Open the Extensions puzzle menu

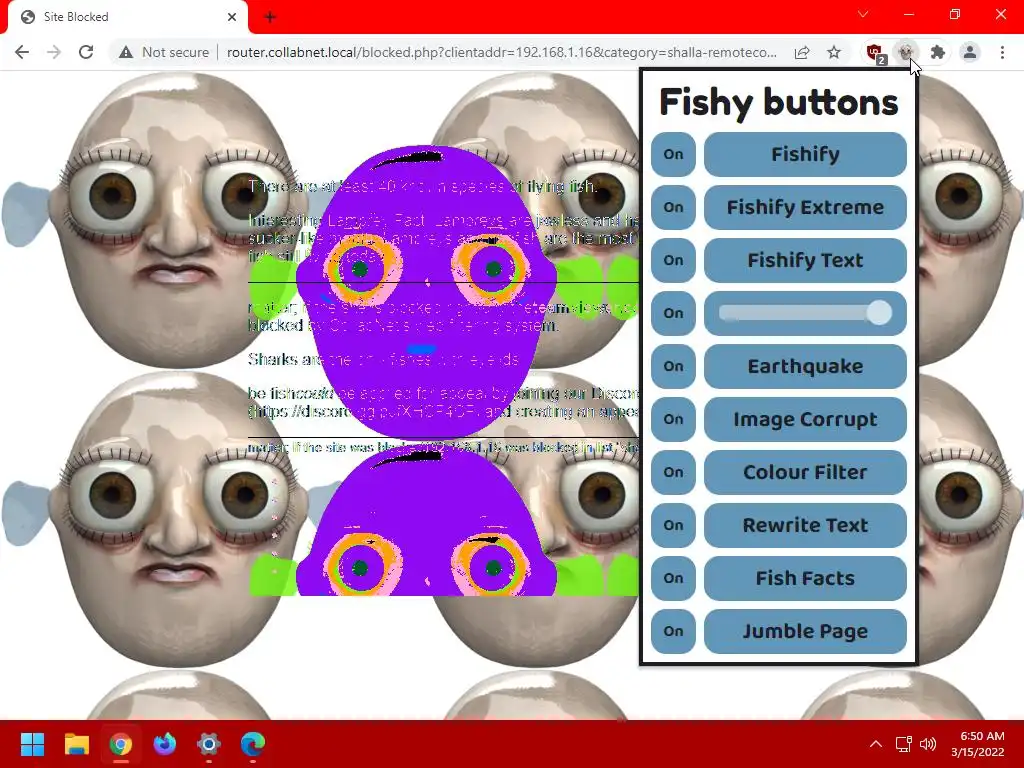(938, 52)
